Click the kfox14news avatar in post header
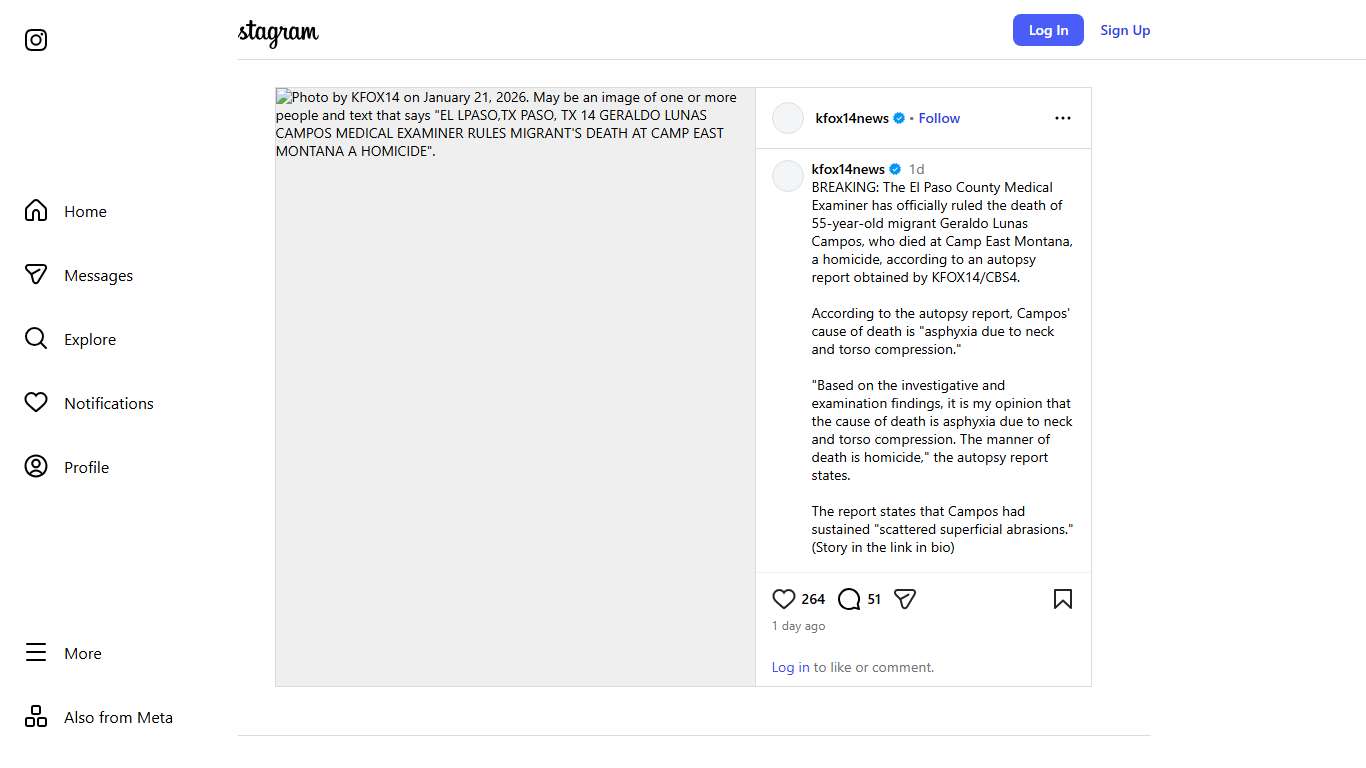Viewport: 1366px width, 768px height. point(788,118)
